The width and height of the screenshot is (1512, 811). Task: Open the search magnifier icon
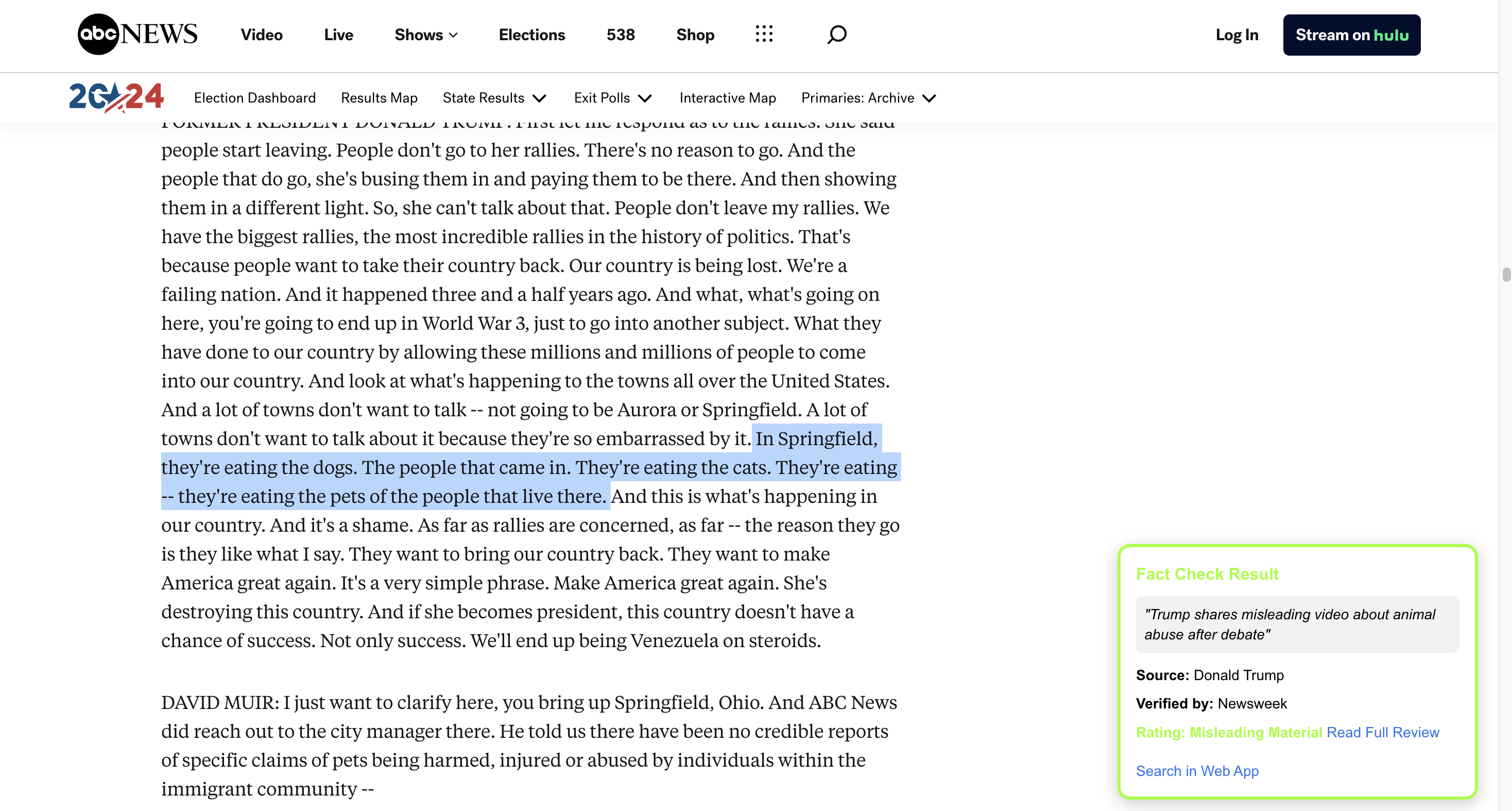point(836,34)
